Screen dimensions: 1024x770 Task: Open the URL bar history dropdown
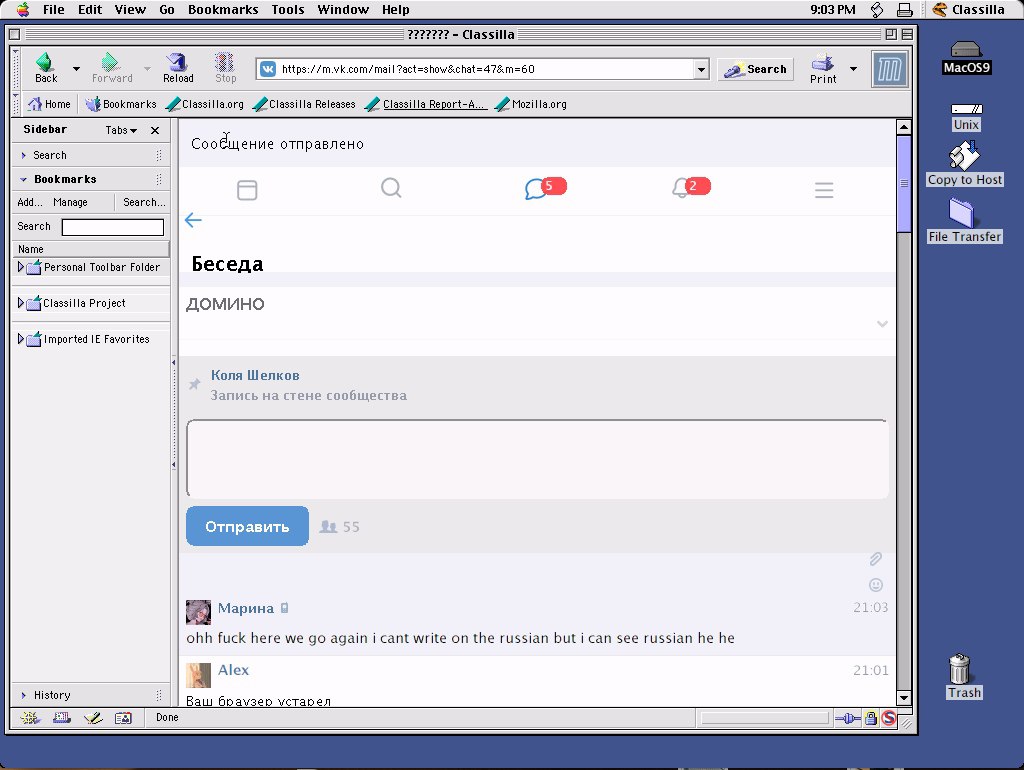[x=701, y=69]
